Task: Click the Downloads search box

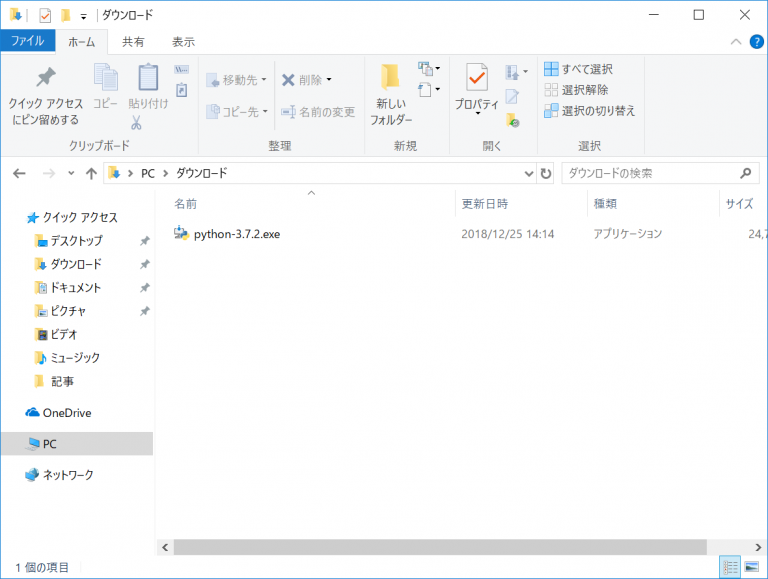Action: [648, 173]
